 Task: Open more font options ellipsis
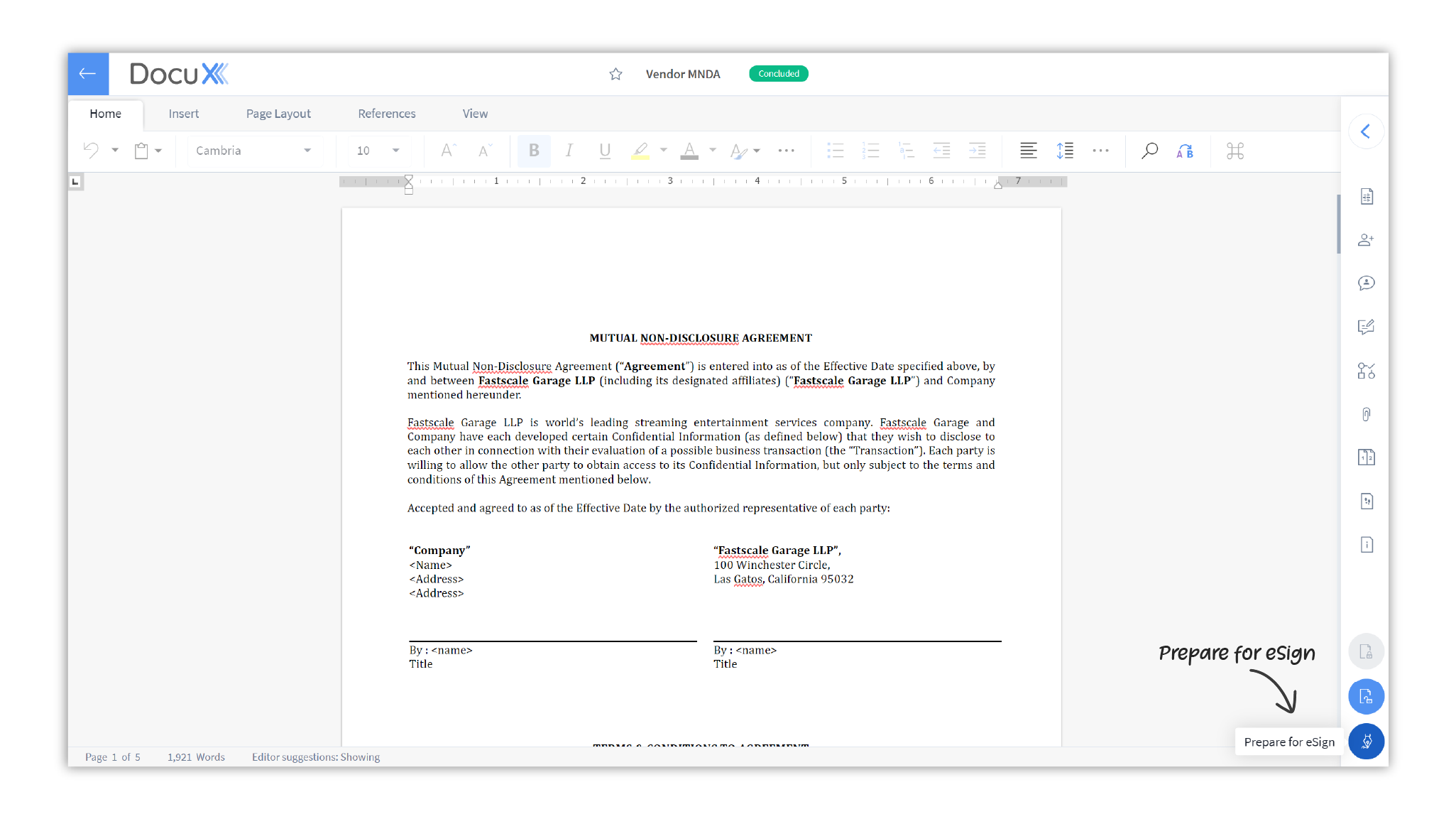click(x=786, y=151)
